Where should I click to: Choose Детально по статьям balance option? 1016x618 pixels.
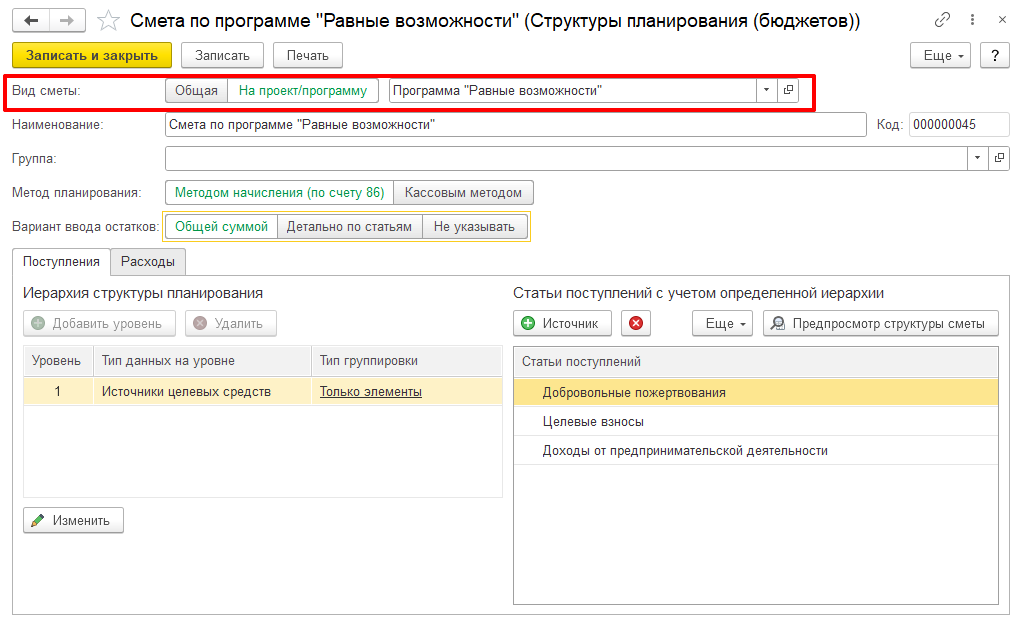pyautogui.click(x=349, y=227)
